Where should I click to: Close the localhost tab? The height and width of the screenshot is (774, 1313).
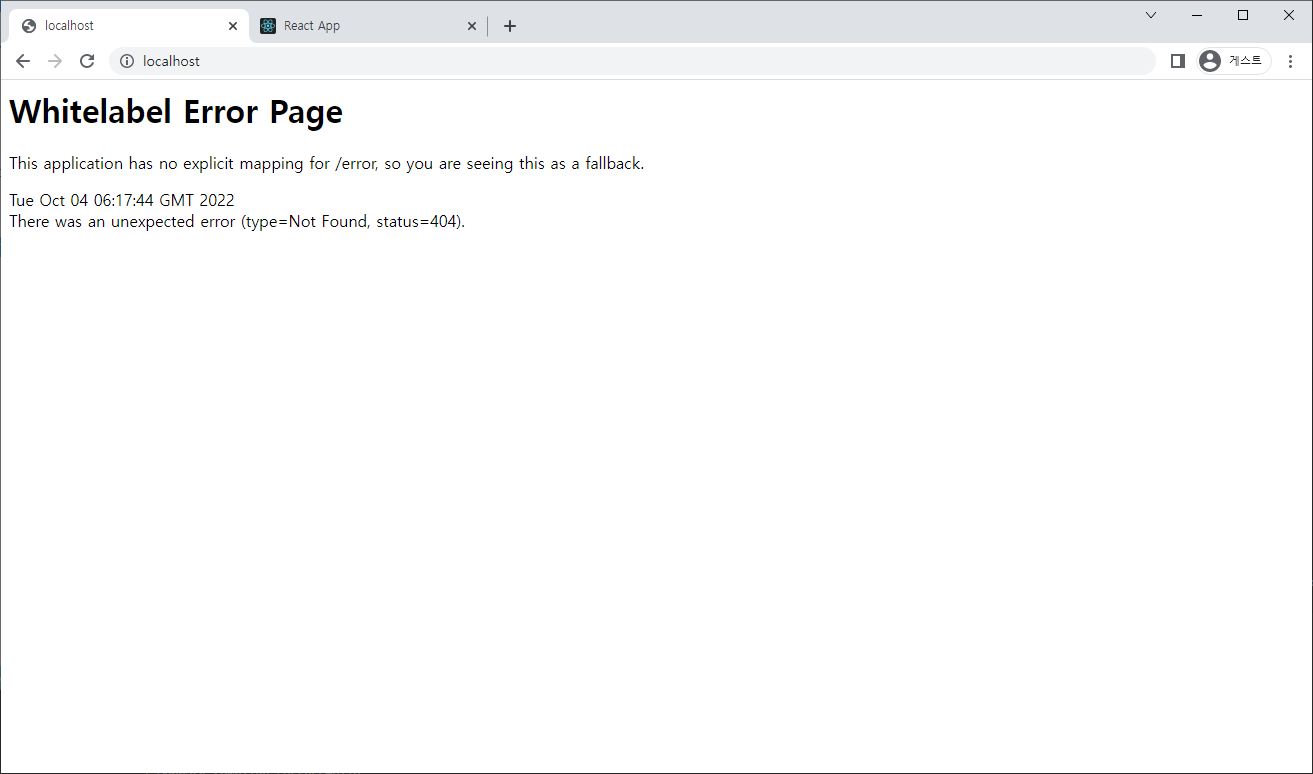(233, 25)
